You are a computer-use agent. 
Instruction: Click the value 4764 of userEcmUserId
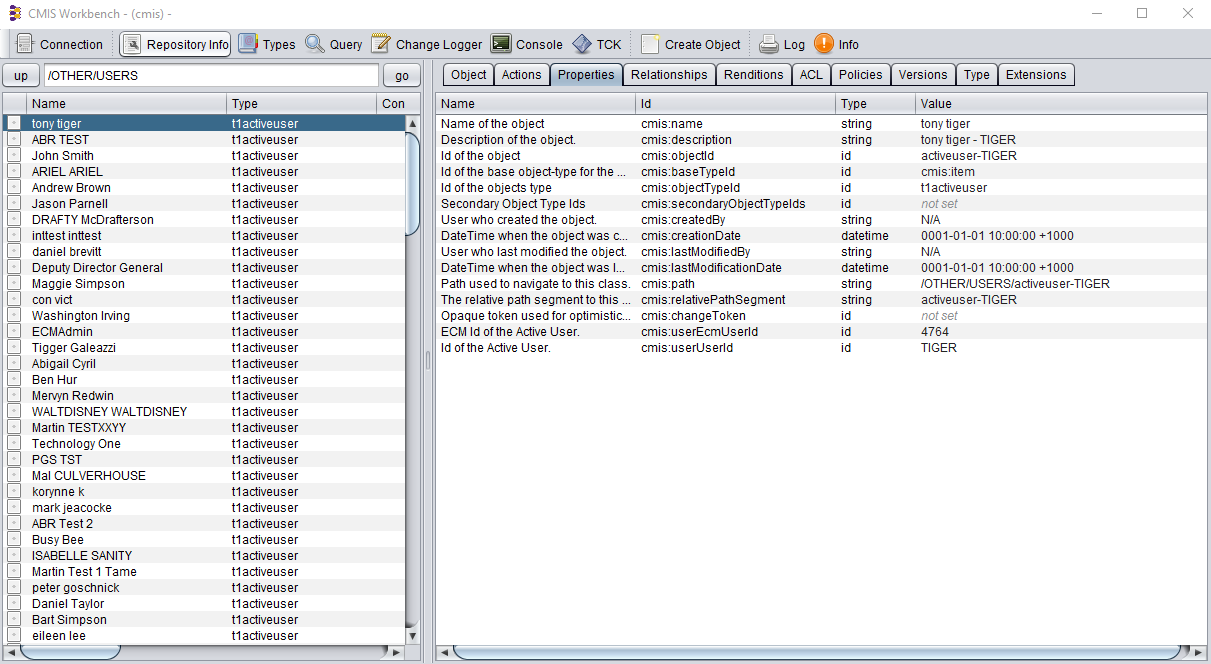tap(935, 332)
